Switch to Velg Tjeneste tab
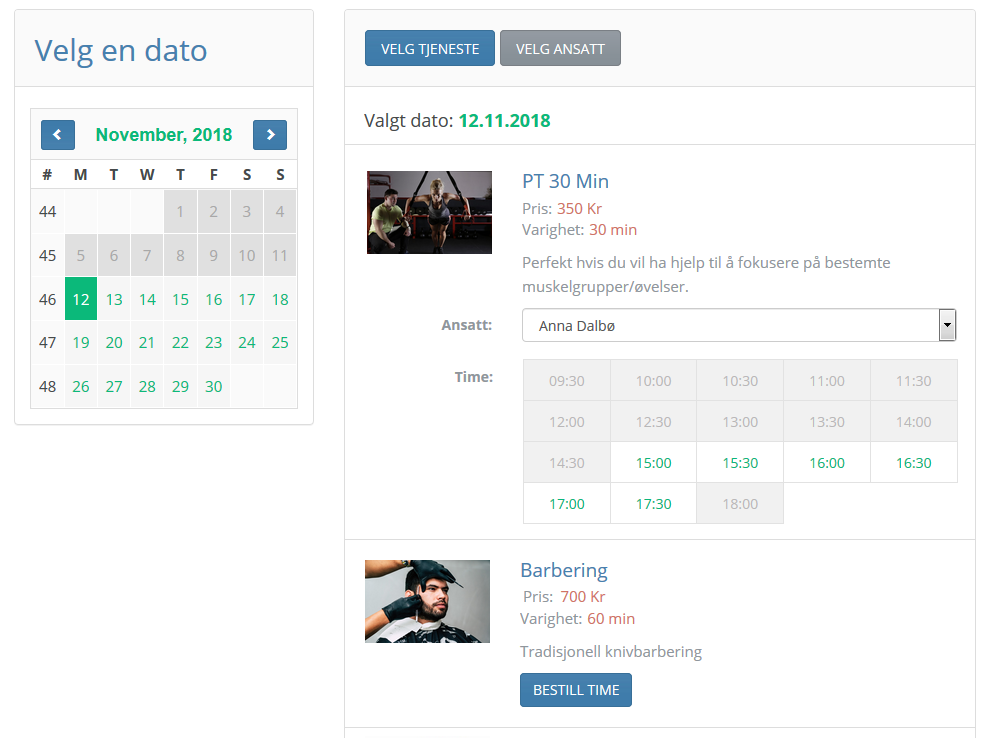The height and width of the screenshot is (738, 1006). 429,48
